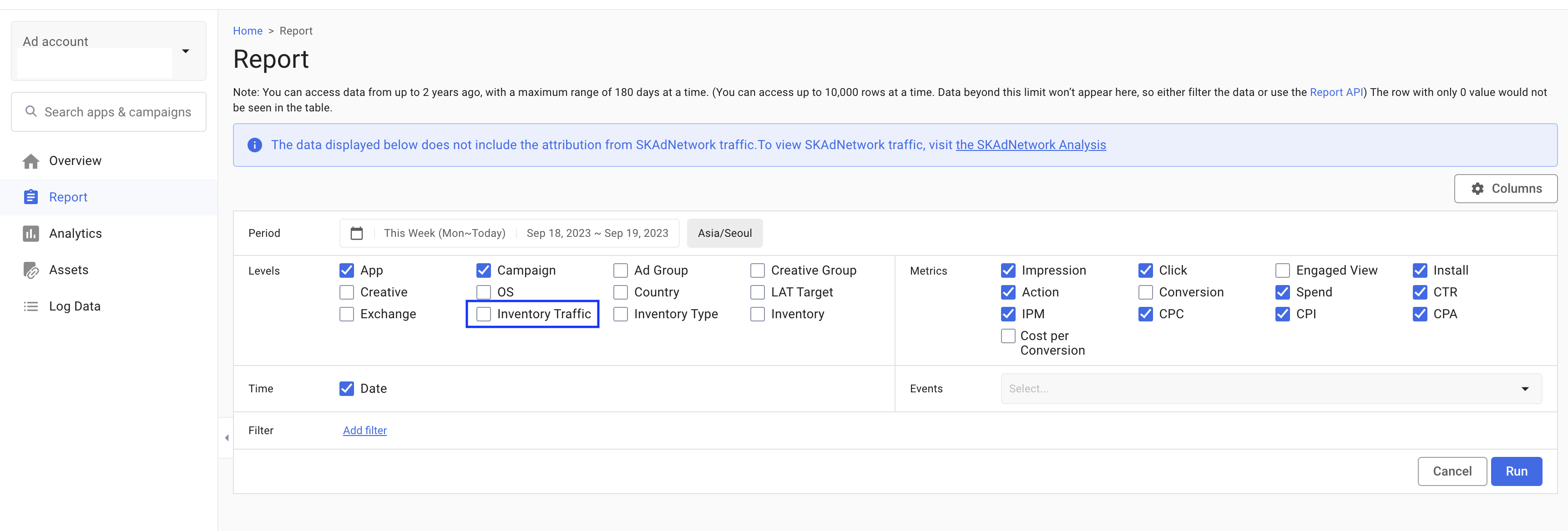Run the report

1516,471
